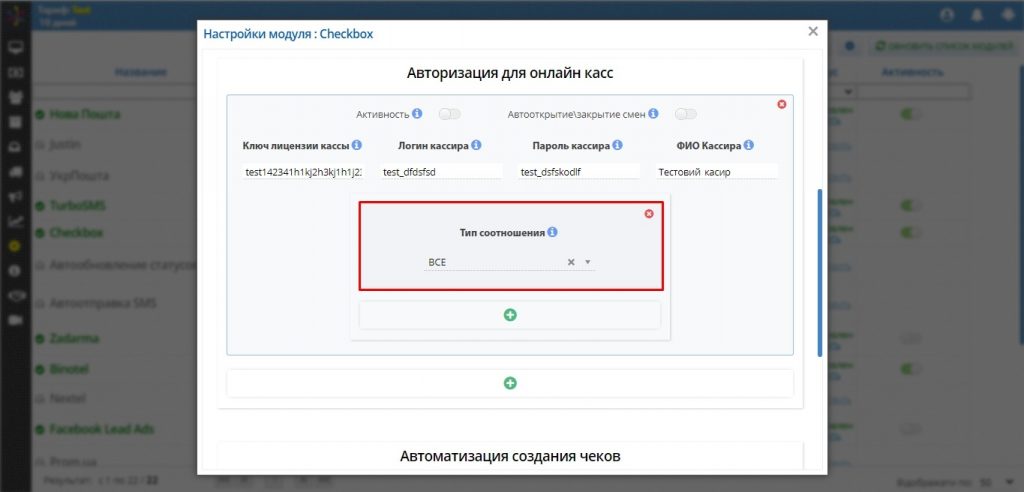
Task: Open the people icon in left sidebar
Action: point(16,97)
